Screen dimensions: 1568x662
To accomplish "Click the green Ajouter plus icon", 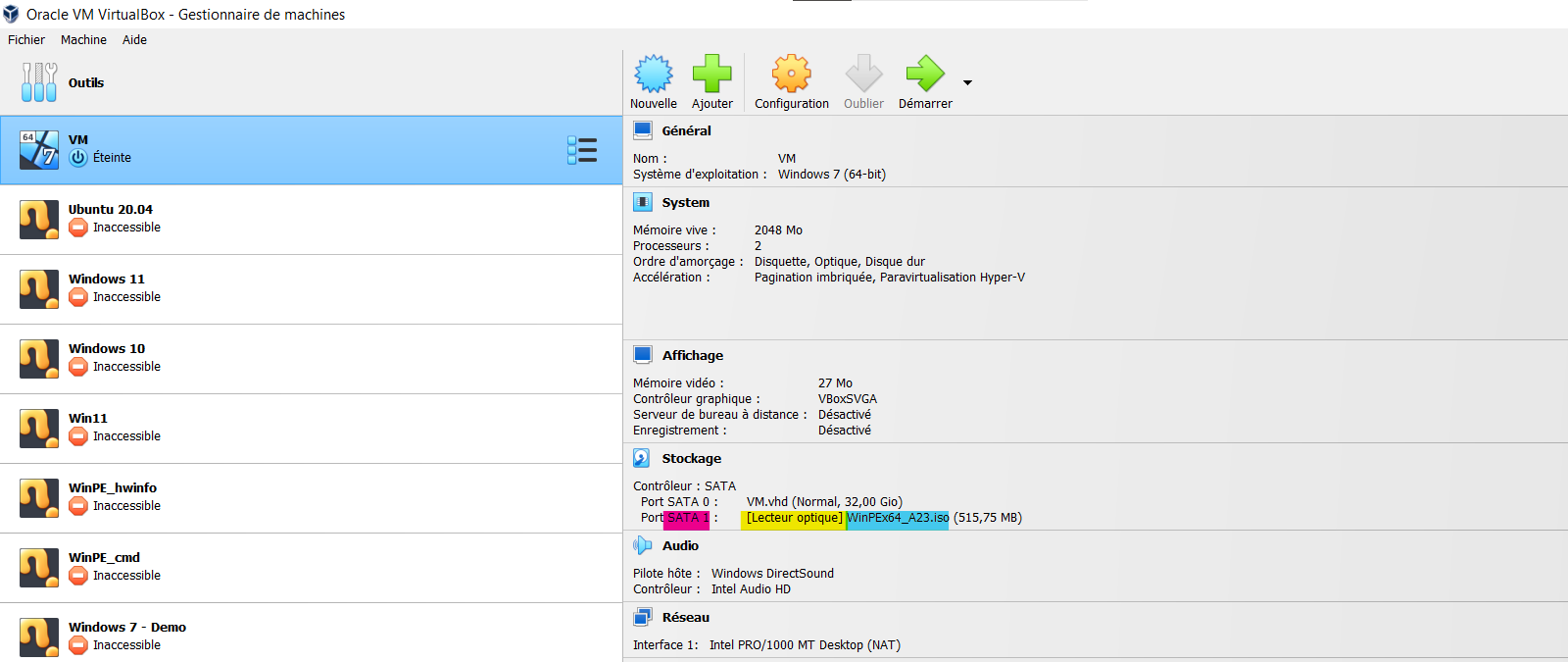I will pyautogui.click(x=711, y=75).
